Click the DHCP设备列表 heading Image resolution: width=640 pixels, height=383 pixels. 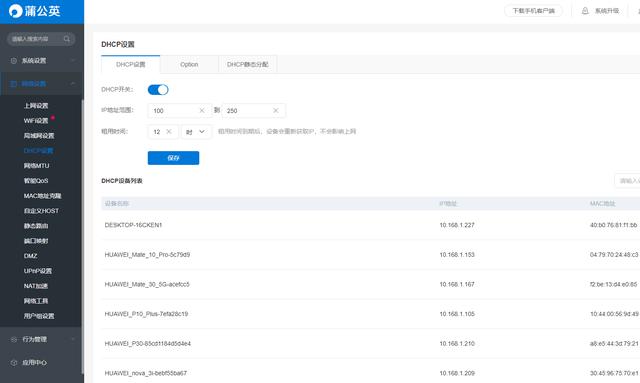click(x=122, y=180)
